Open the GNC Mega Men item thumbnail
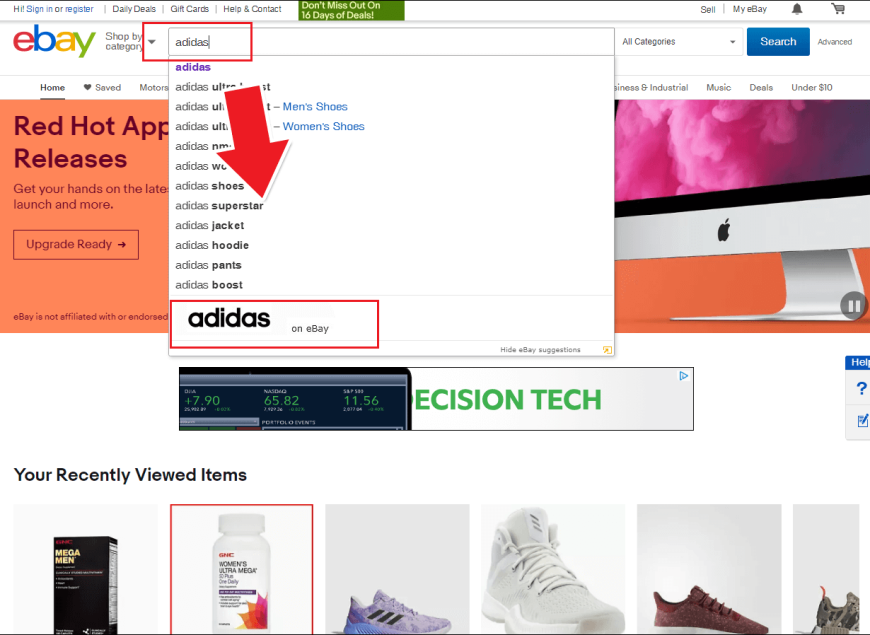The height and width of the screenshot is (635, 870). tap(85, 570)
